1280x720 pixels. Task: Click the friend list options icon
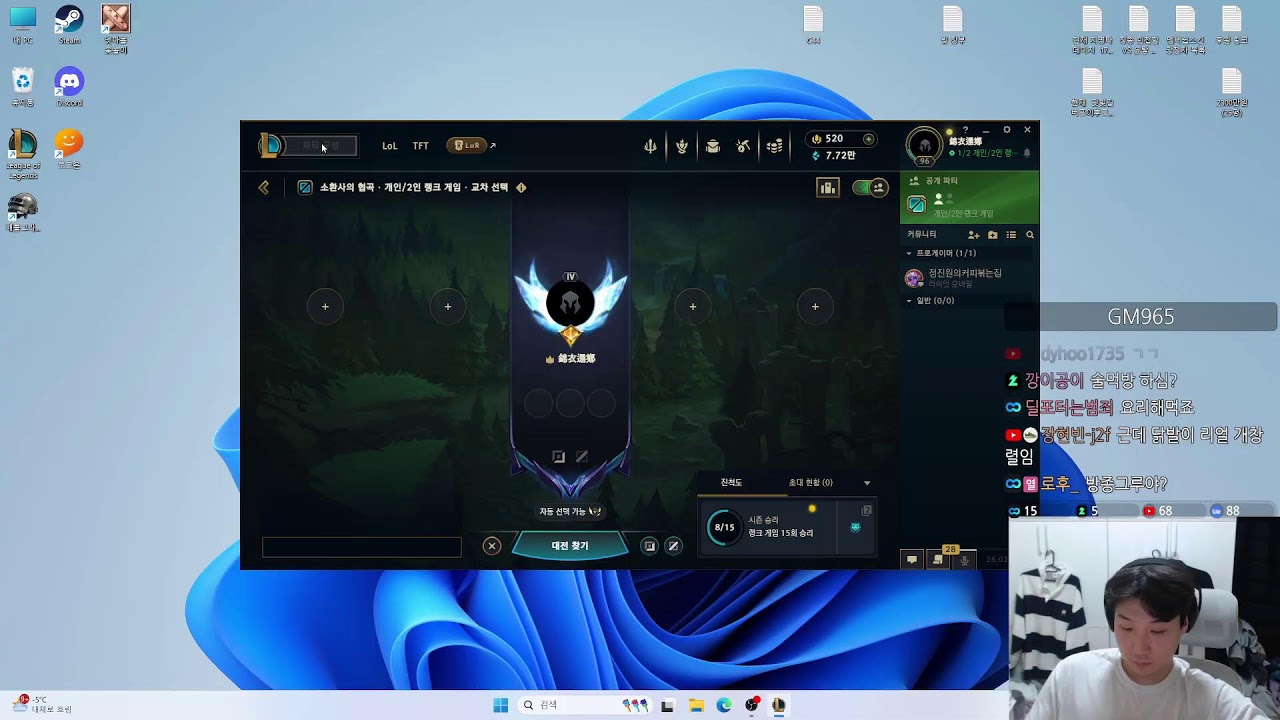(1011, 235)
